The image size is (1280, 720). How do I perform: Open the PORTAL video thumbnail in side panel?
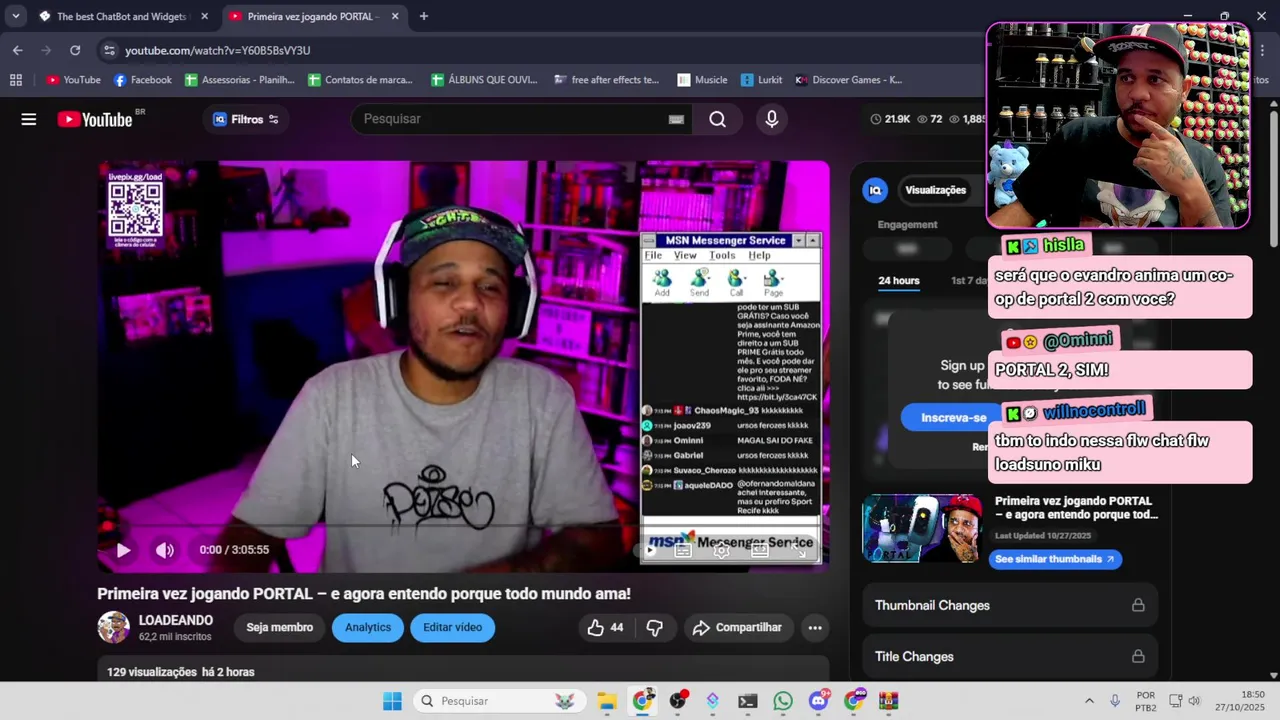coord(922,528)
